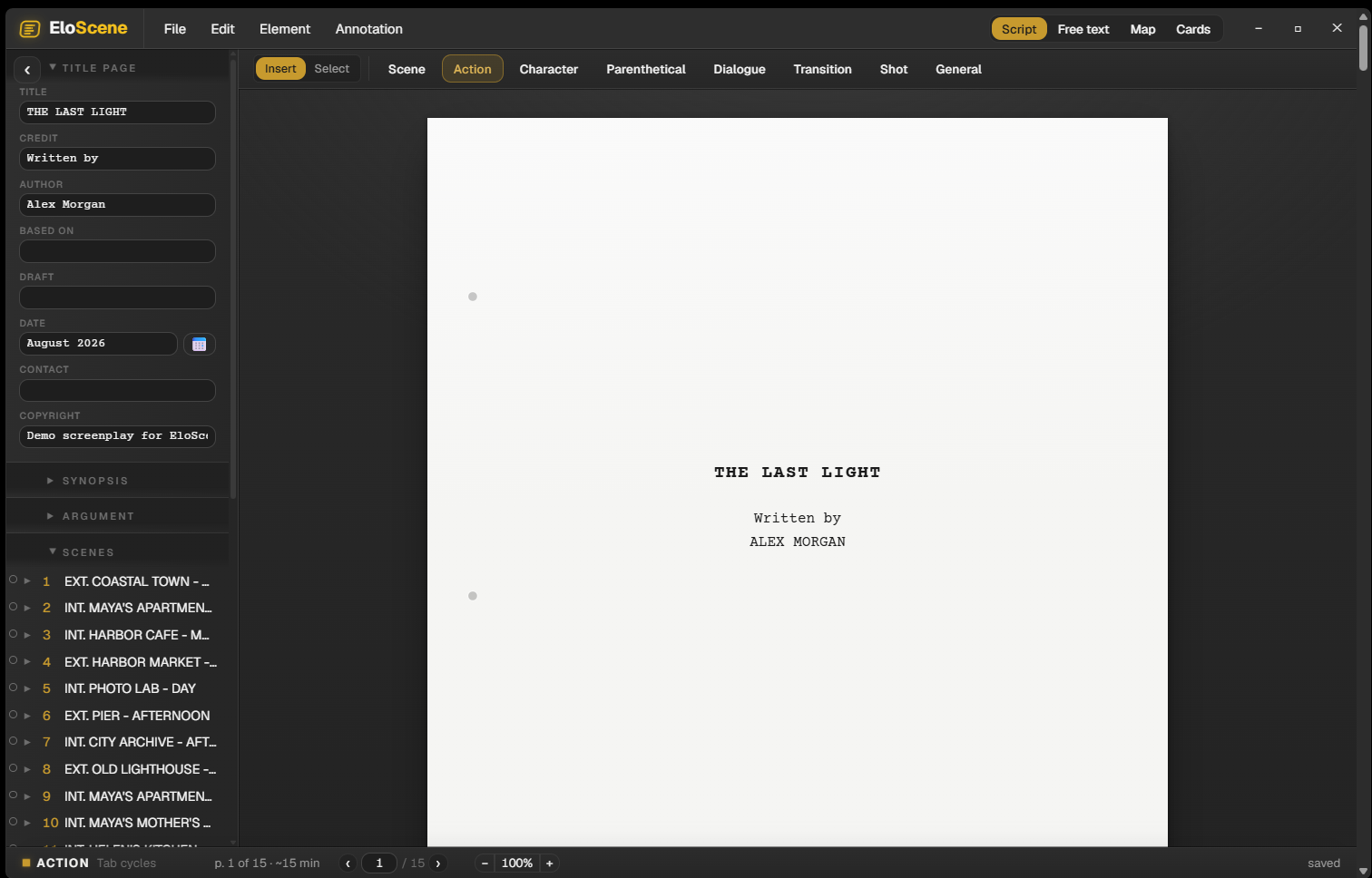Zoom in with plus button
The image size is (1372, 878).
click(549, 863)
